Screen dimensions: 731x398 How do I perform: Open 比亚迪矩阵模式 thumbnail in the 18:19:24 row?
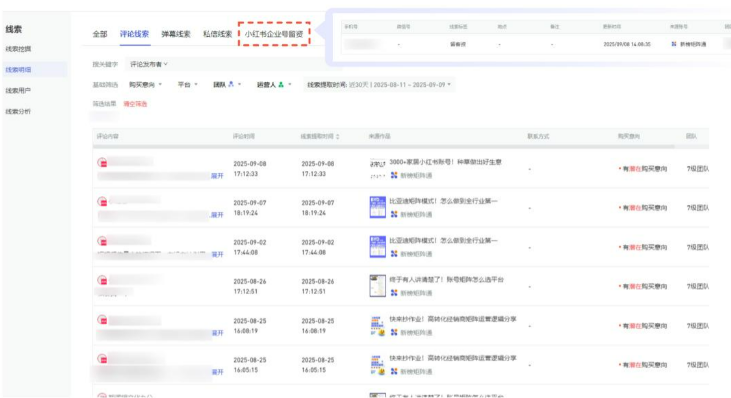coord(378,207)
